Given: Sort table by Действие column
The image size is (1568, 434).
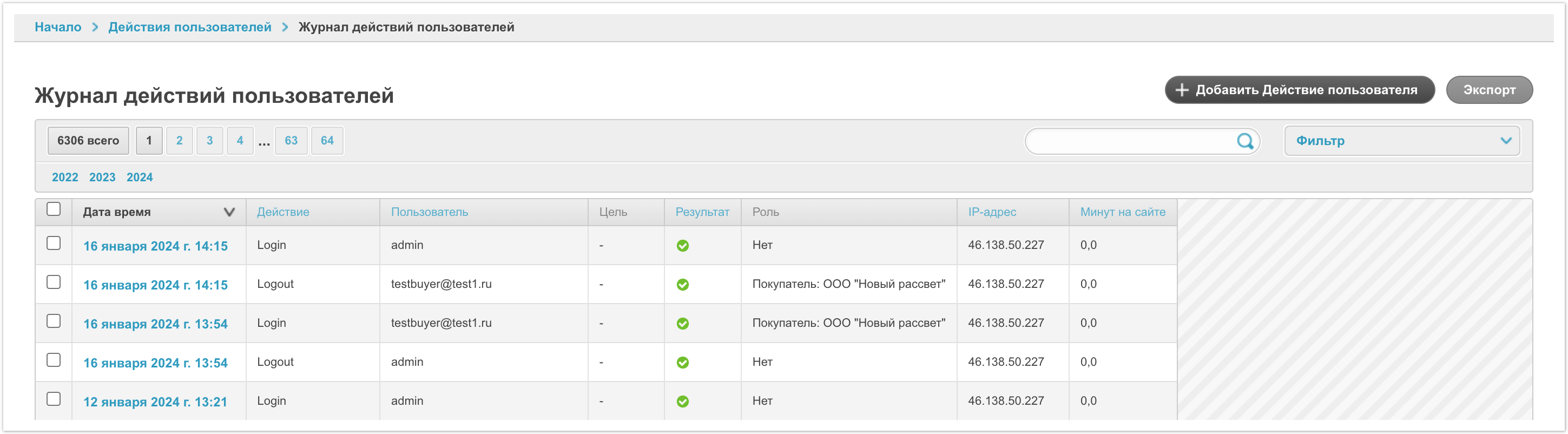Looking at the screenshot, I should coord(282,213).
